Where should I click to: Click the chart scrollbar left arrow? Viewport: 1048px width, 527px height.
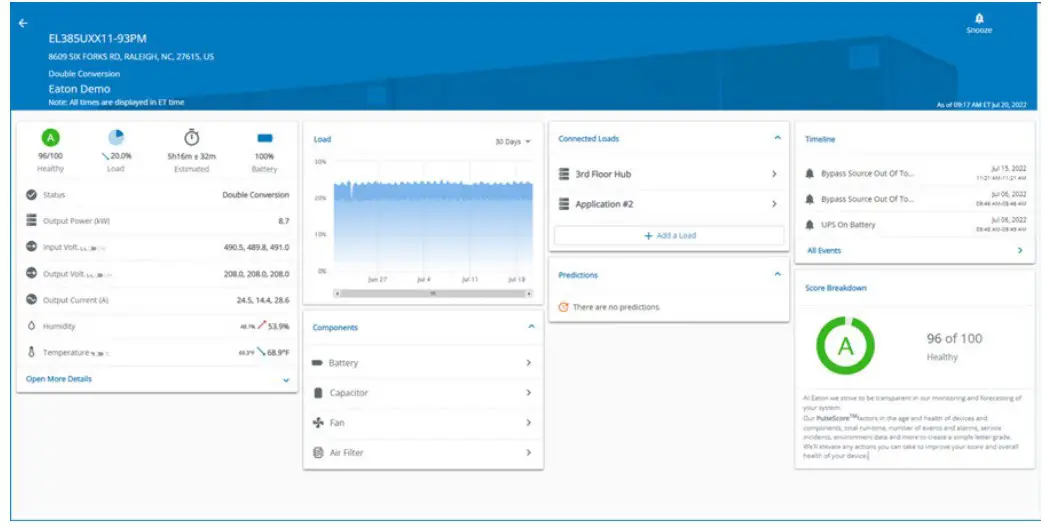(337, 294)
